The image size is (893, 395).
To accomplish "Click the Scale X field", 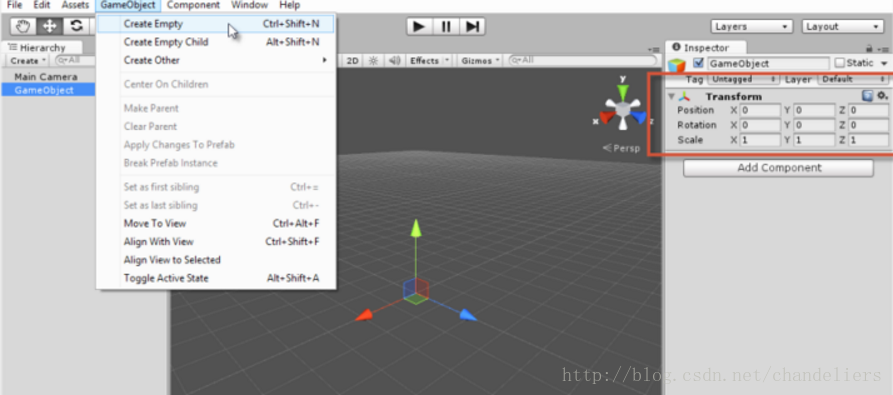I will 760,140.
